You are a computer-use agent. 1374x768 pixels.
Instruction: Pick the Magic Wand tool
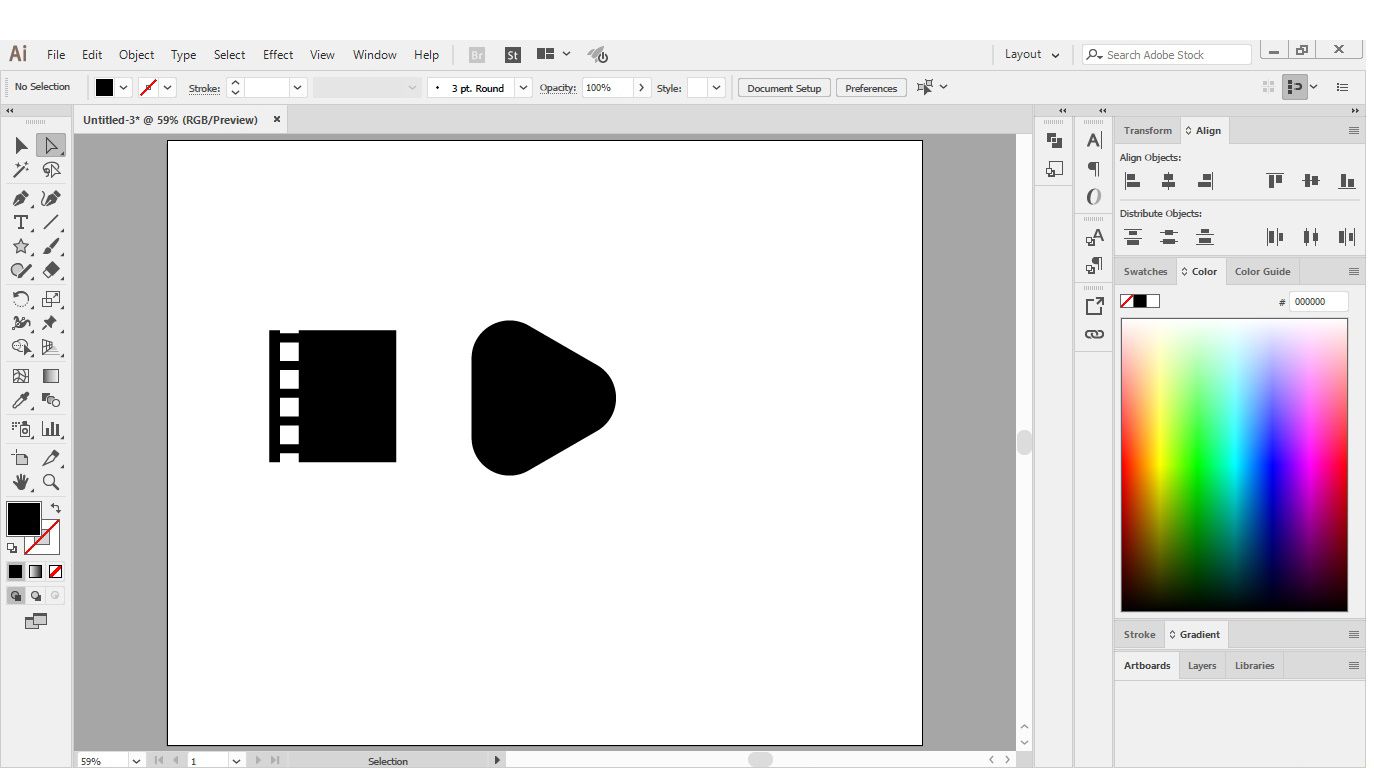pyautogui.click(x=21, y=170)
